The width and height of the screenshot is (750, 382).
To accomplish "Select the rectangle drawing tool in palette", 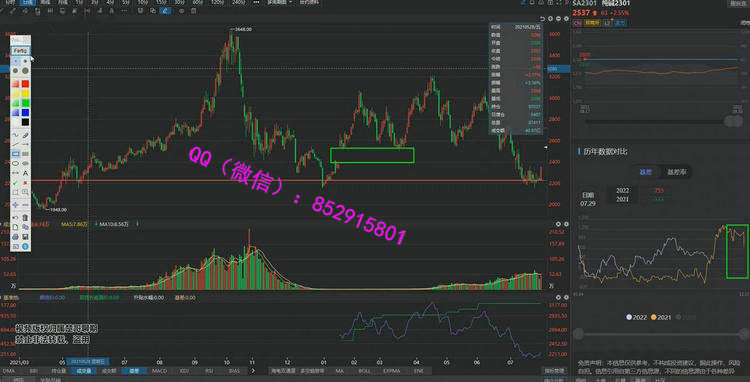I will (x=15, y=153).
